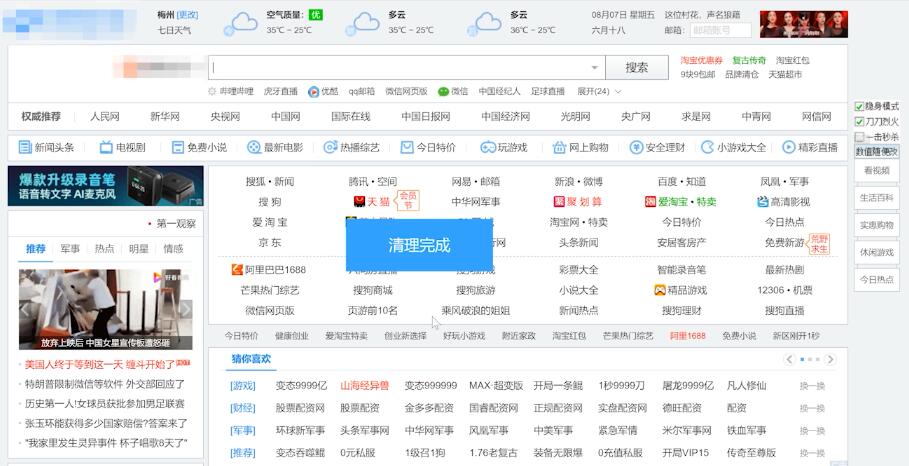Image resolution: width=909 pixels, height=466 pixels.
Task: Open the 第一观察 link
Action: click(x=176, y=224)
